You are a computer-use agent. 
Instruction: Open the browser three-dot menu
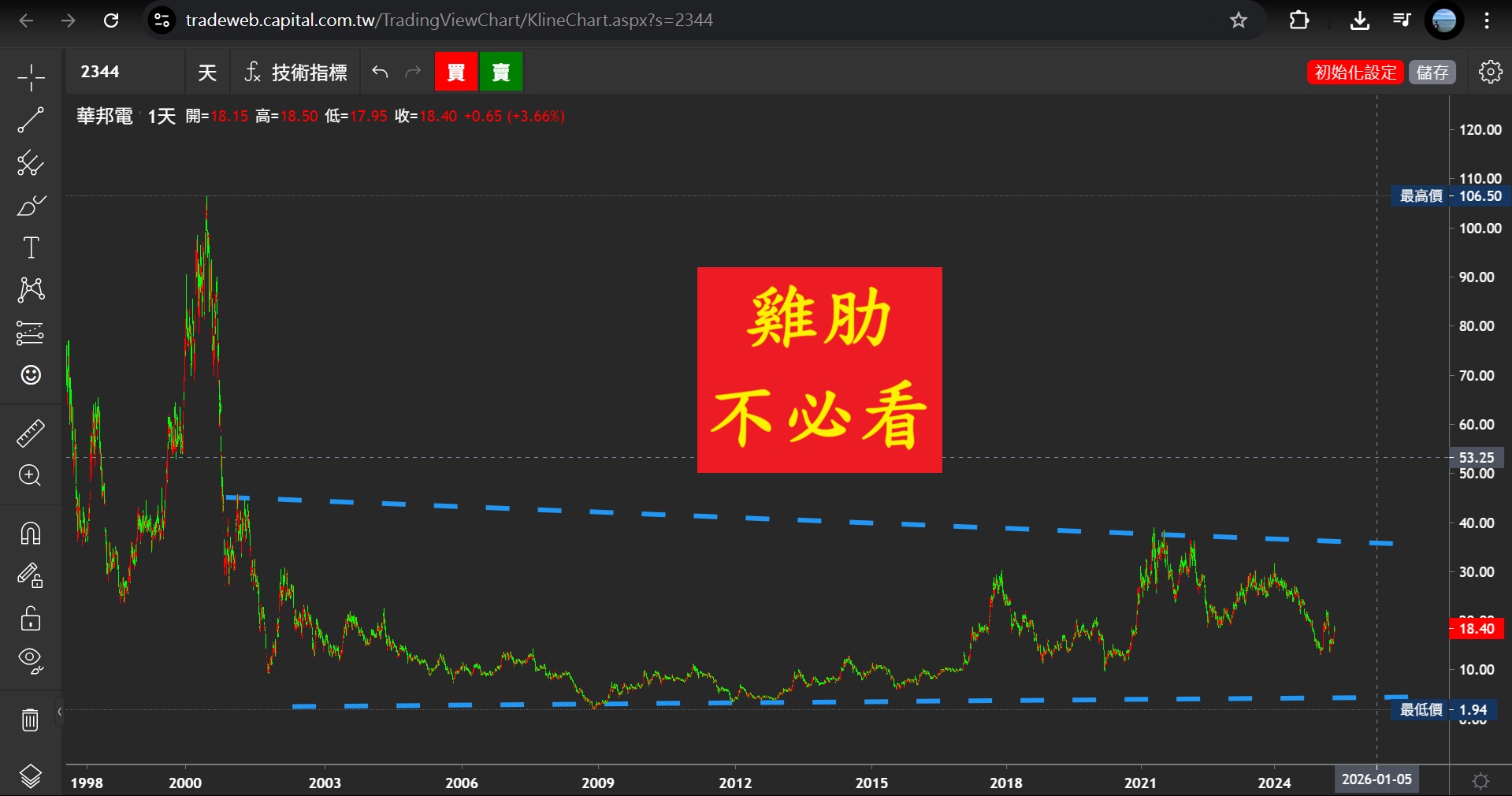click(x=1487, y=20)
